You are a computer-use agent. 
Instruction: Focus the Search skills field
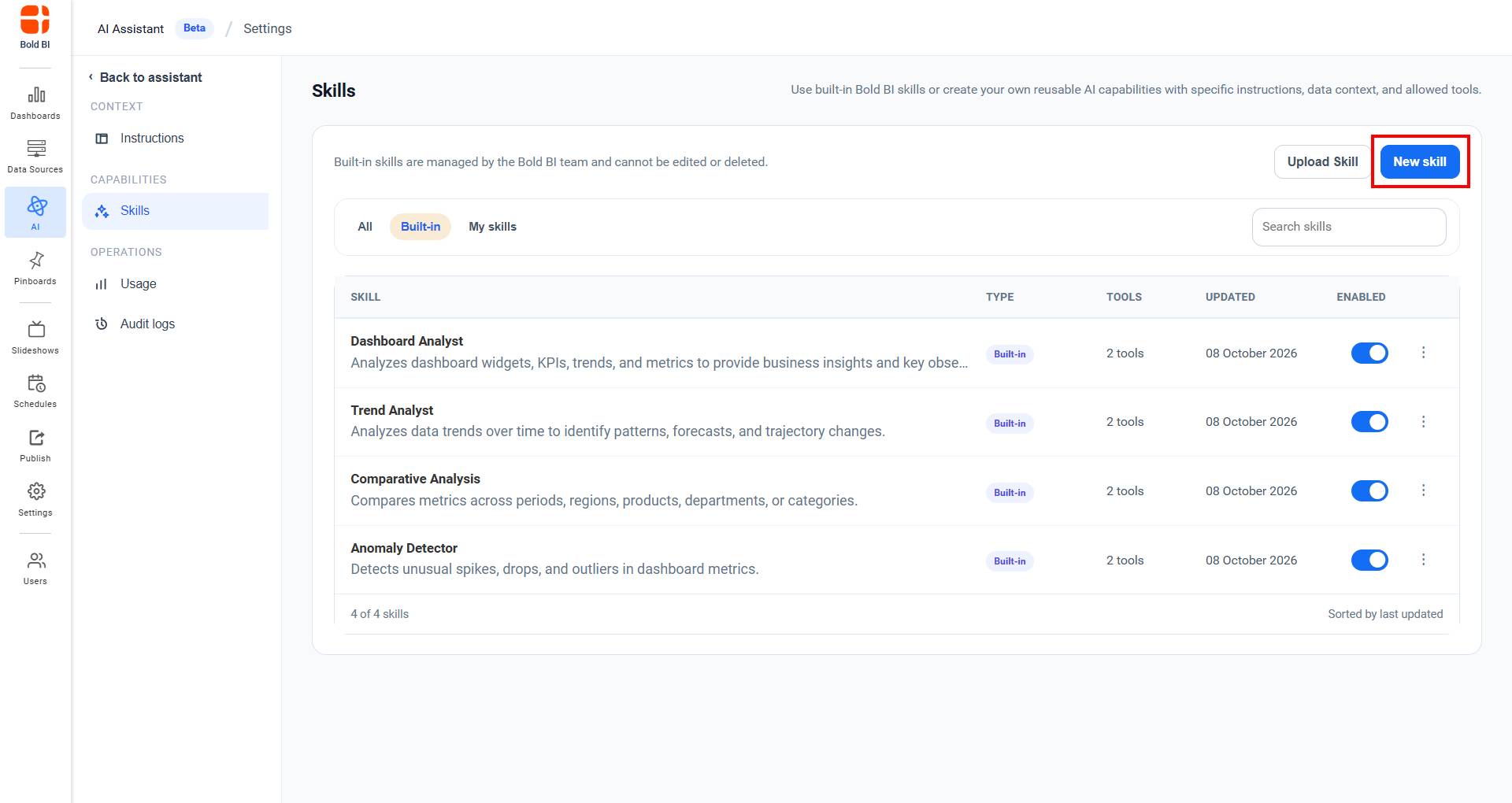(x=1349, y=227)
